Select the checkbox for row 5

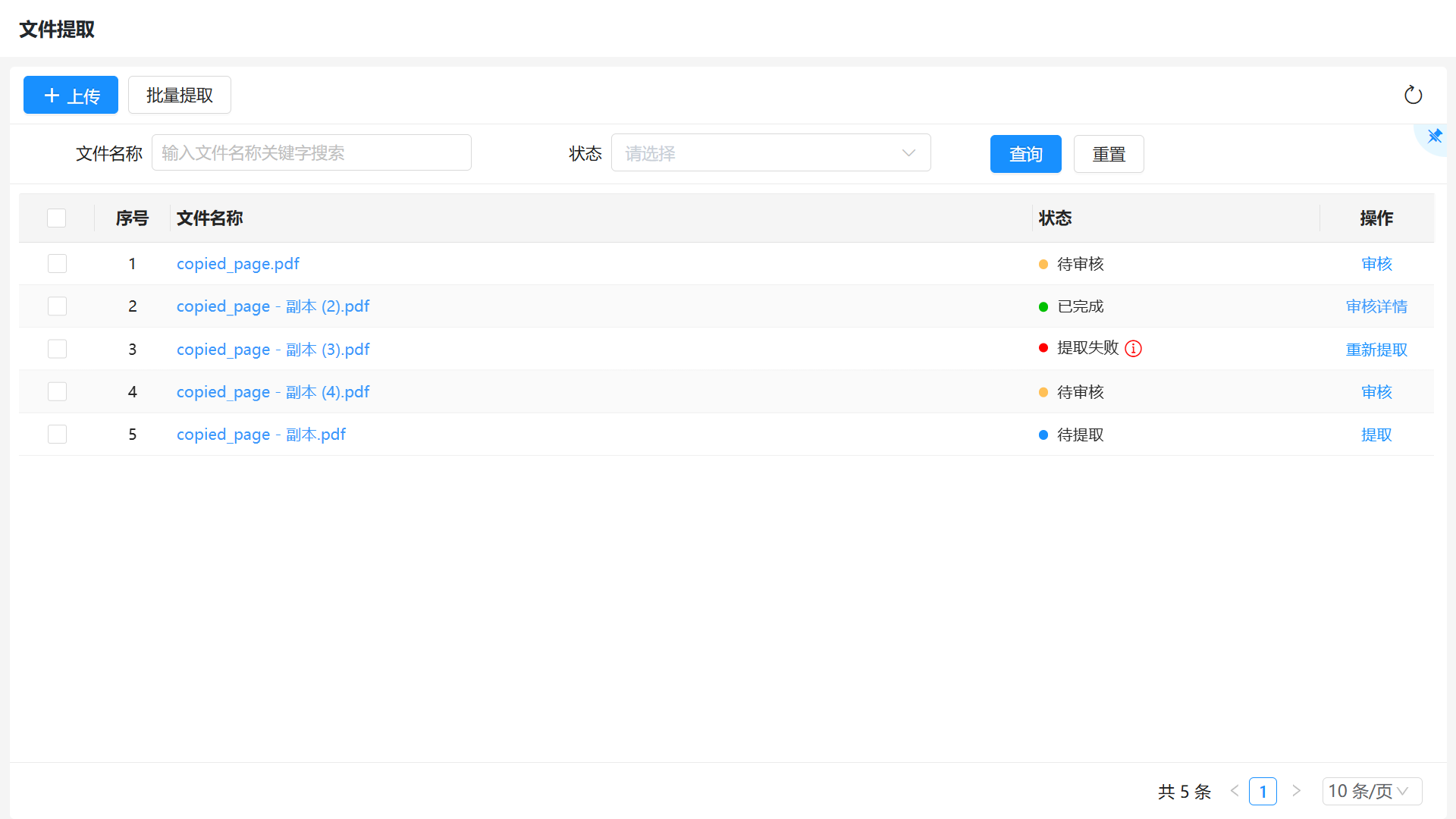pyautogui.click(x=57, y=435)
